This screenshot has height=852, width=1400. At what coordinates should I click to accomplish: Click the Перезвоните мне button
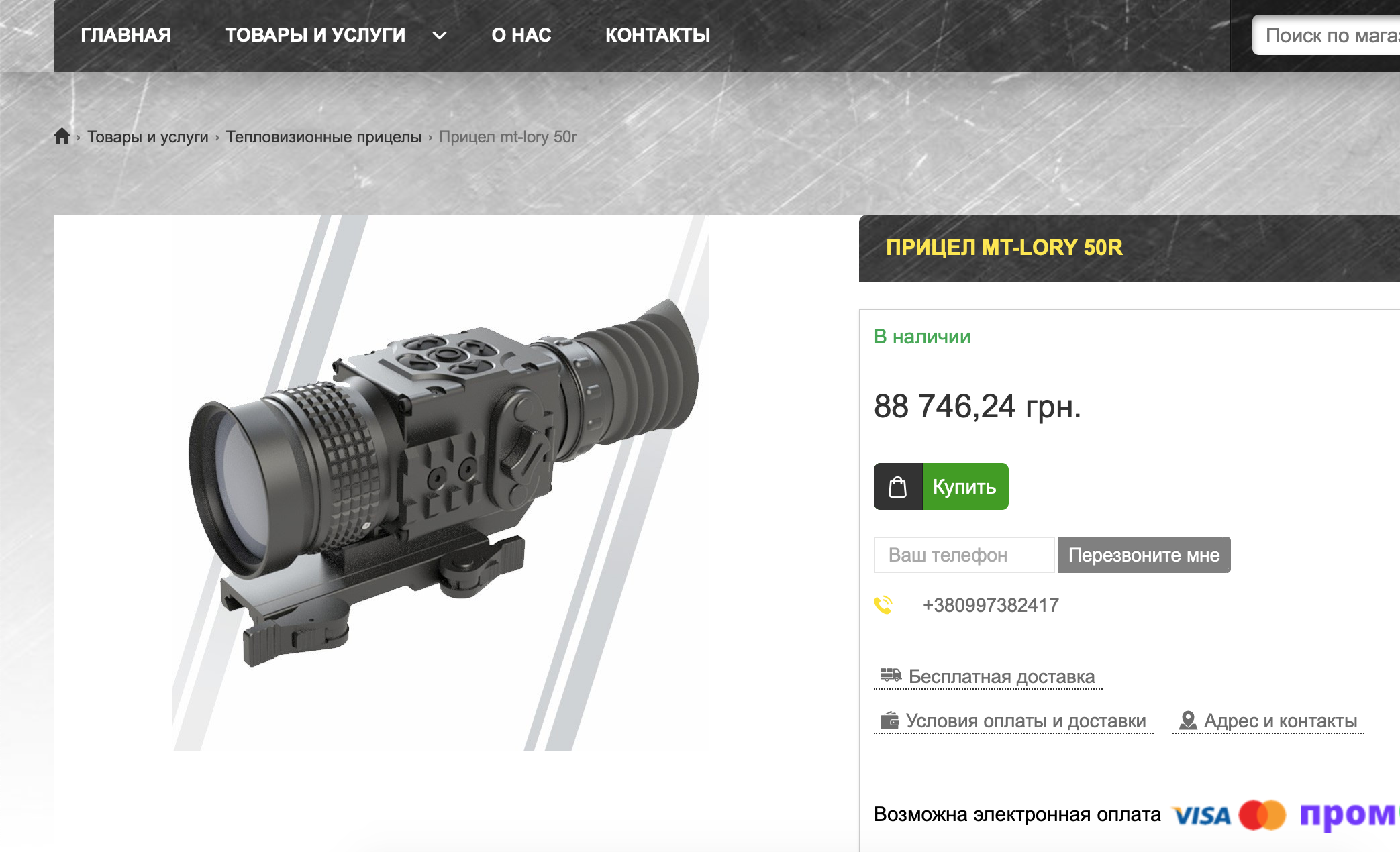click(1144, 555)
